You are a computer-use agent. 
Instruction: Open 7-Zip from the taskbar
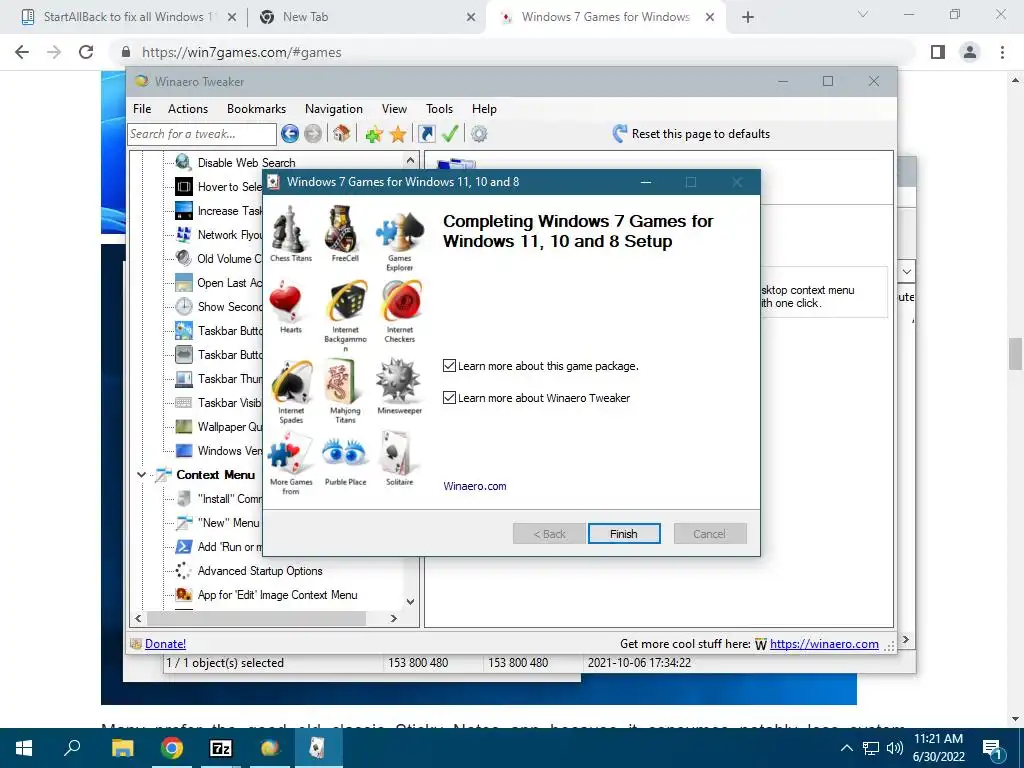pos(221,748)
